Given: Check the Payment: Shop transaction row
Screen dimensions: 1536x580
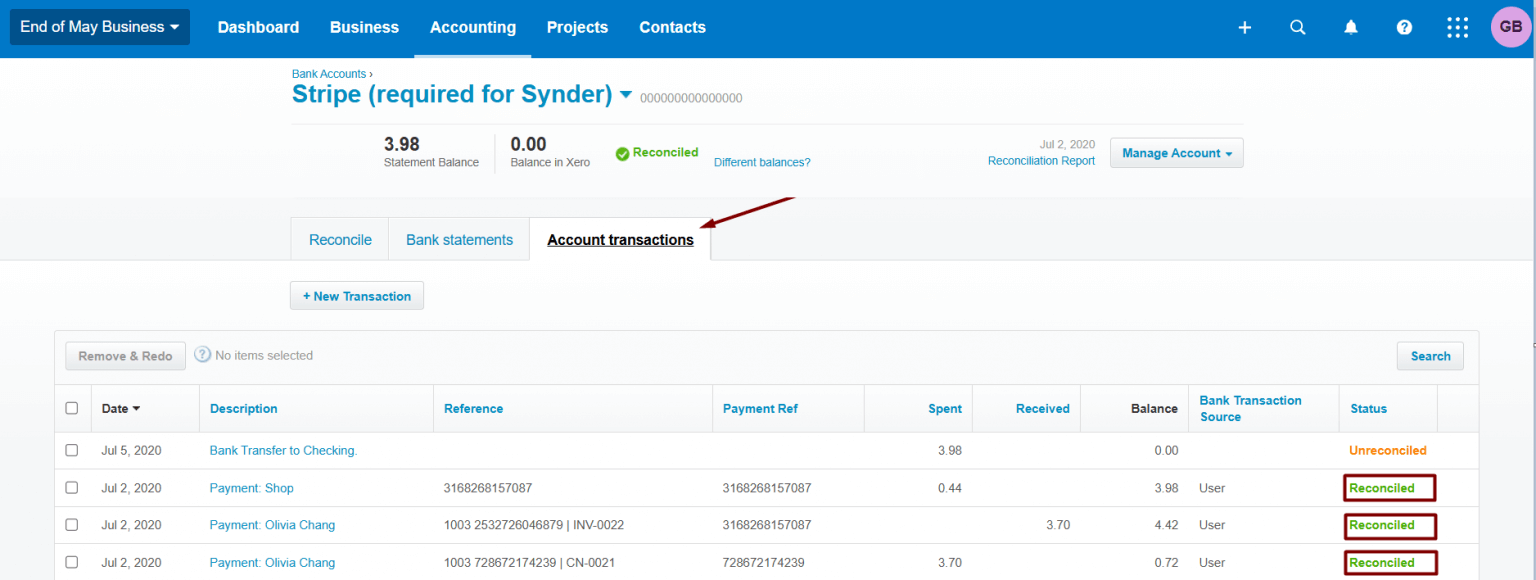Looking at the screenshot, I should pos(71,487).
